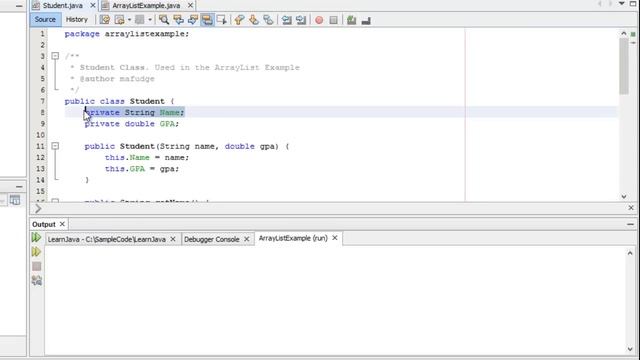Toggle Rectangular Selection mode
This screenshot has width=640, height=360.
pyautogui.click(x=222, y=20)
